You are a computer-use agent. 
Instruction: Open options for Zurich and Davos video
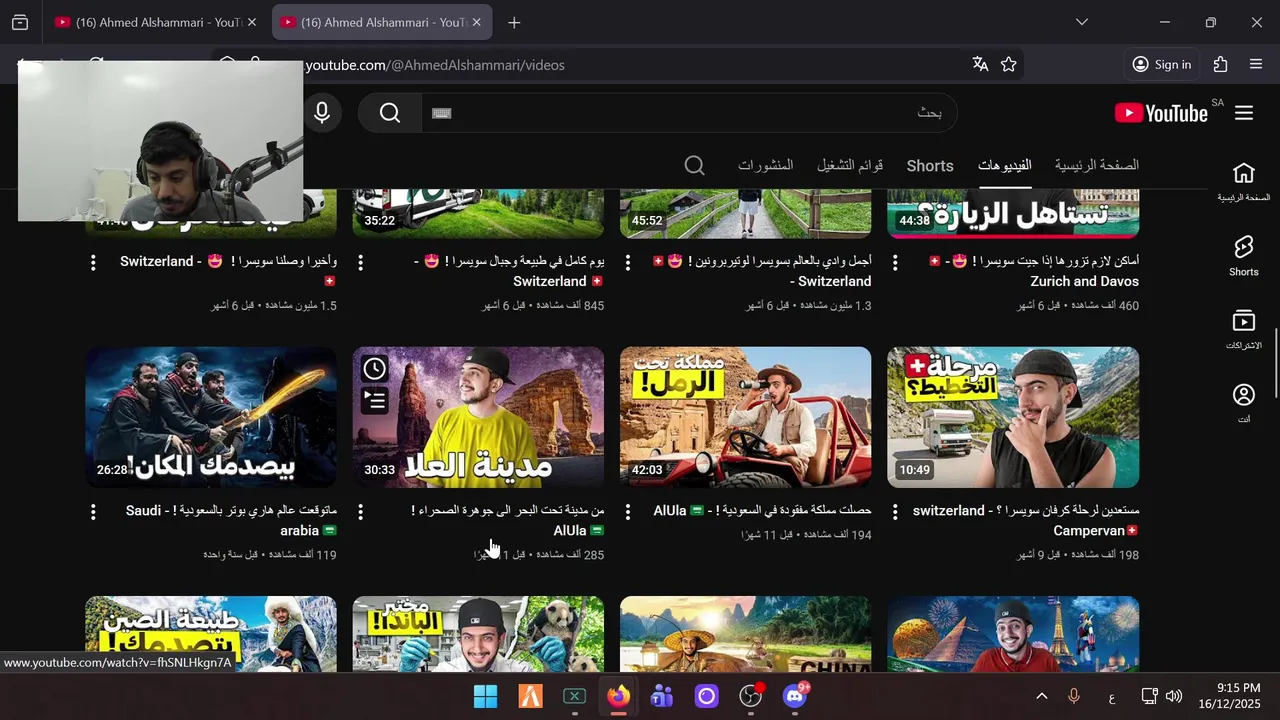pyautogui.click(x=895, y=262)
